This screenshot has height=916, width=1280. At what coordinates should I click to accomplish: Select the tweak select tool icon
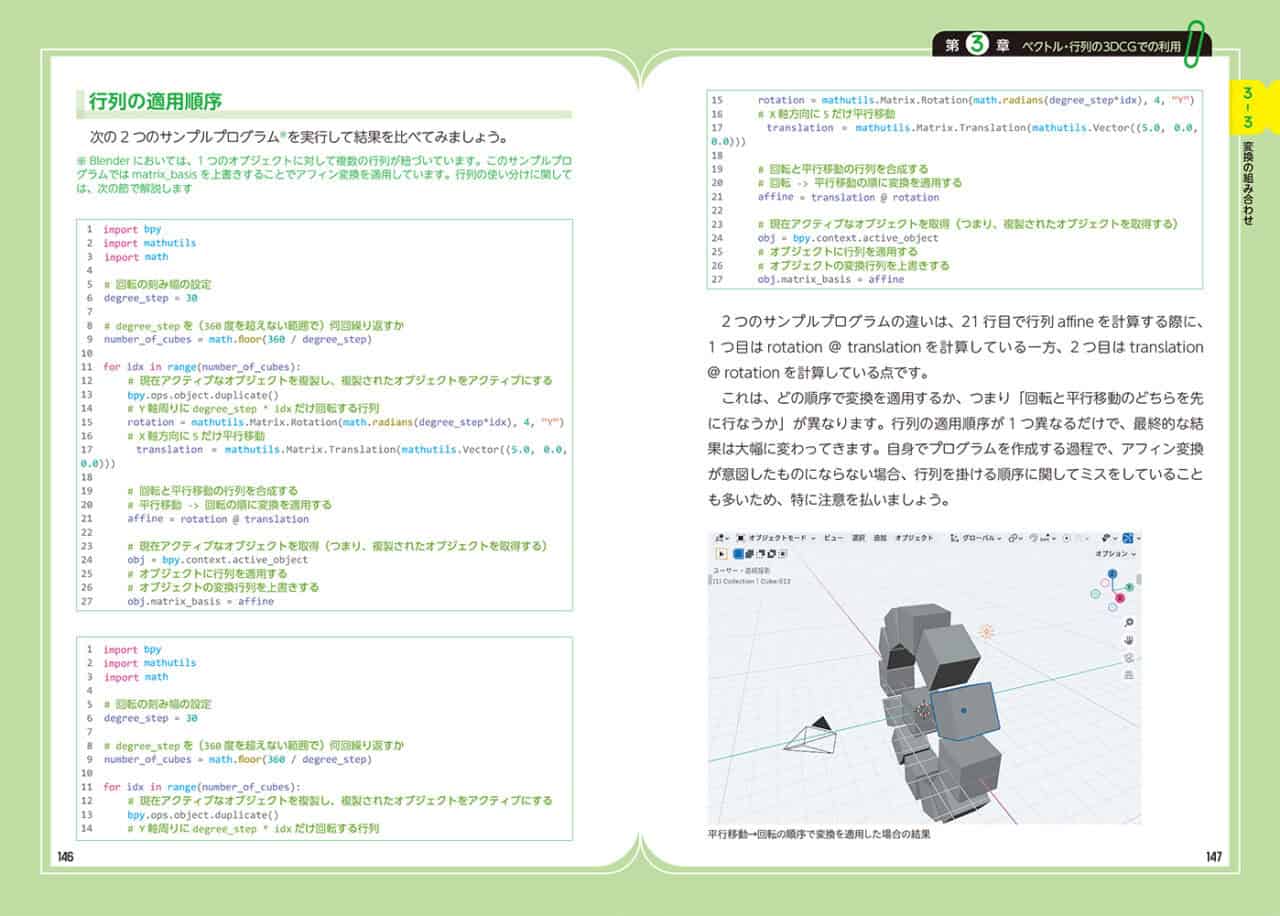(x=721, y=553)
